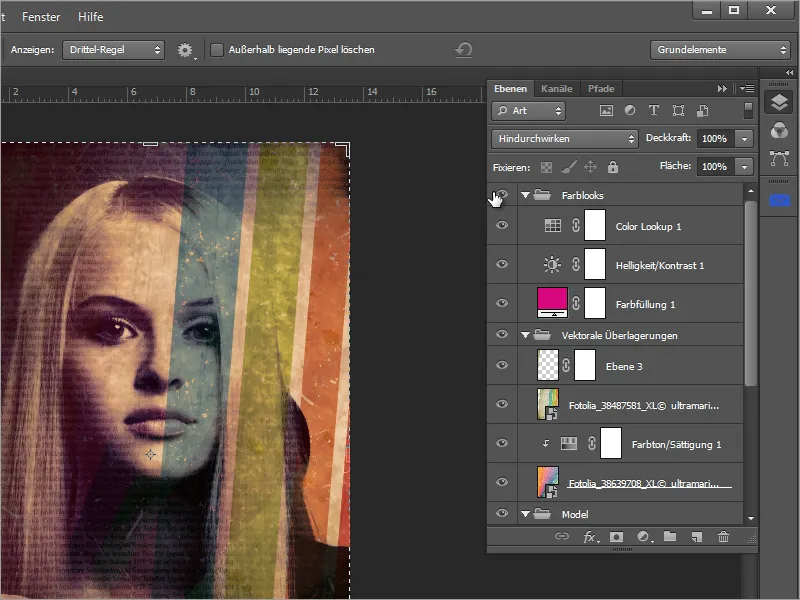This screenshot has width=800, height=600.
Task: Toggle visibility of Fotolia_38639708_XL layer
Action: coord(502,482)
